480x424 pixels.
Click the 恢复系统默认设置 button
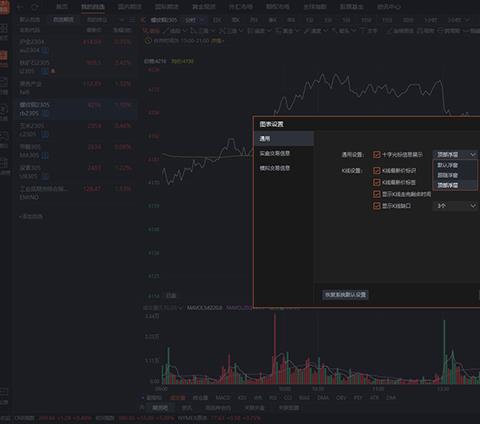pos(345,295)
